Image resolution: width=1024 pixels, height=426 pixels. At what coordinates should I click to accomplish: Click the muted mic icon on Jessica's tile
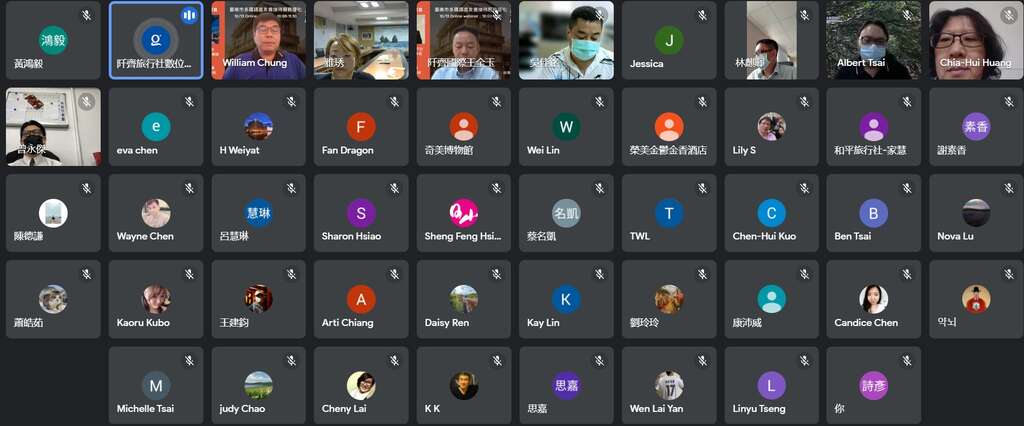coord(702,15)
